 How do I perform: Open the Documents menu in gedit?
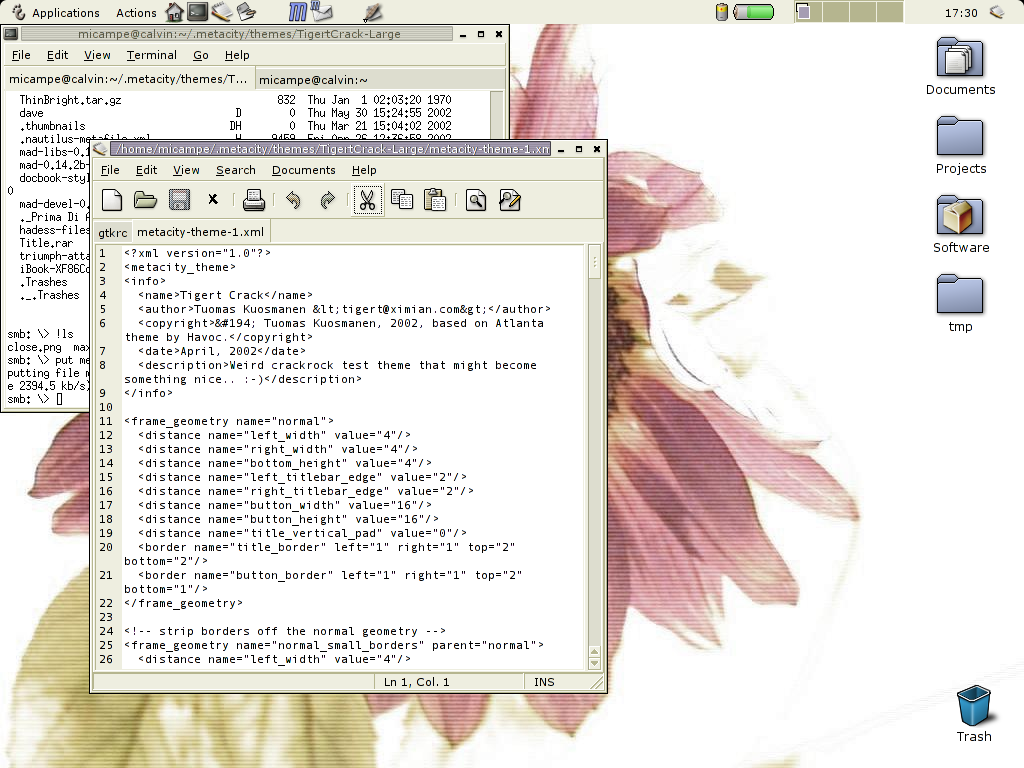pyautogui.click(x=303, y=170)
